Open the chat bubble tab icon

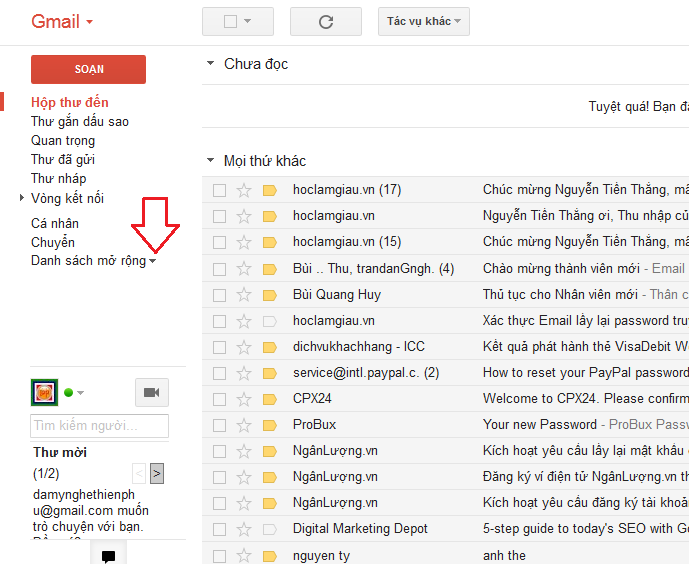pos(108,555)
